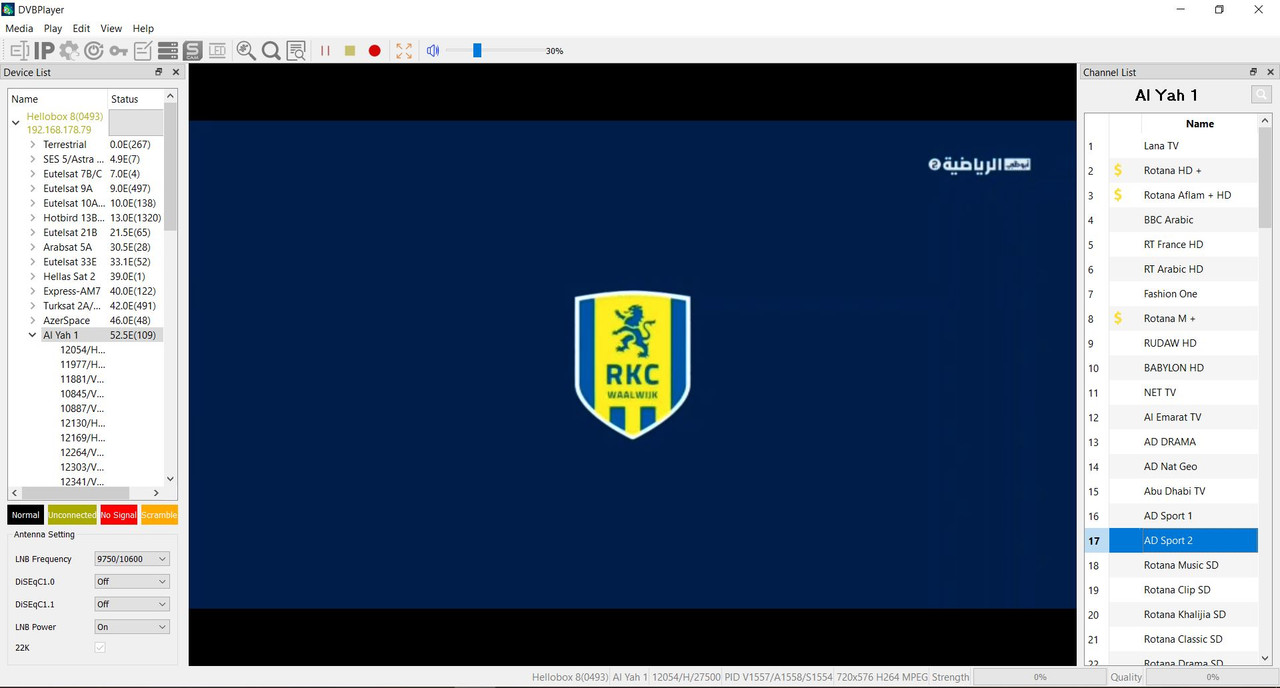Click the red No Signal legend swatch
Viewport: 1280px width, 688px height.
point(119,515)
